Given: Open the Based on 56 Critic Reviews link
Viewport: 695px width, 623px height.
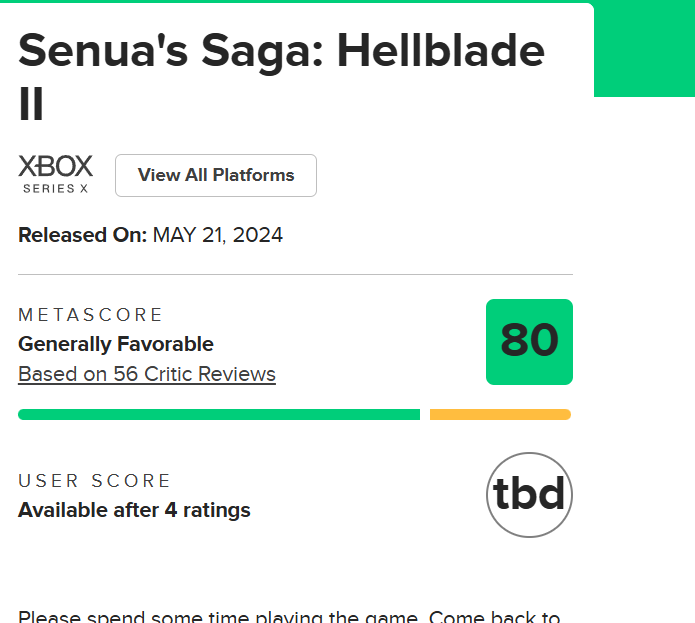Looking at the screenshot, I should point(147,375).
